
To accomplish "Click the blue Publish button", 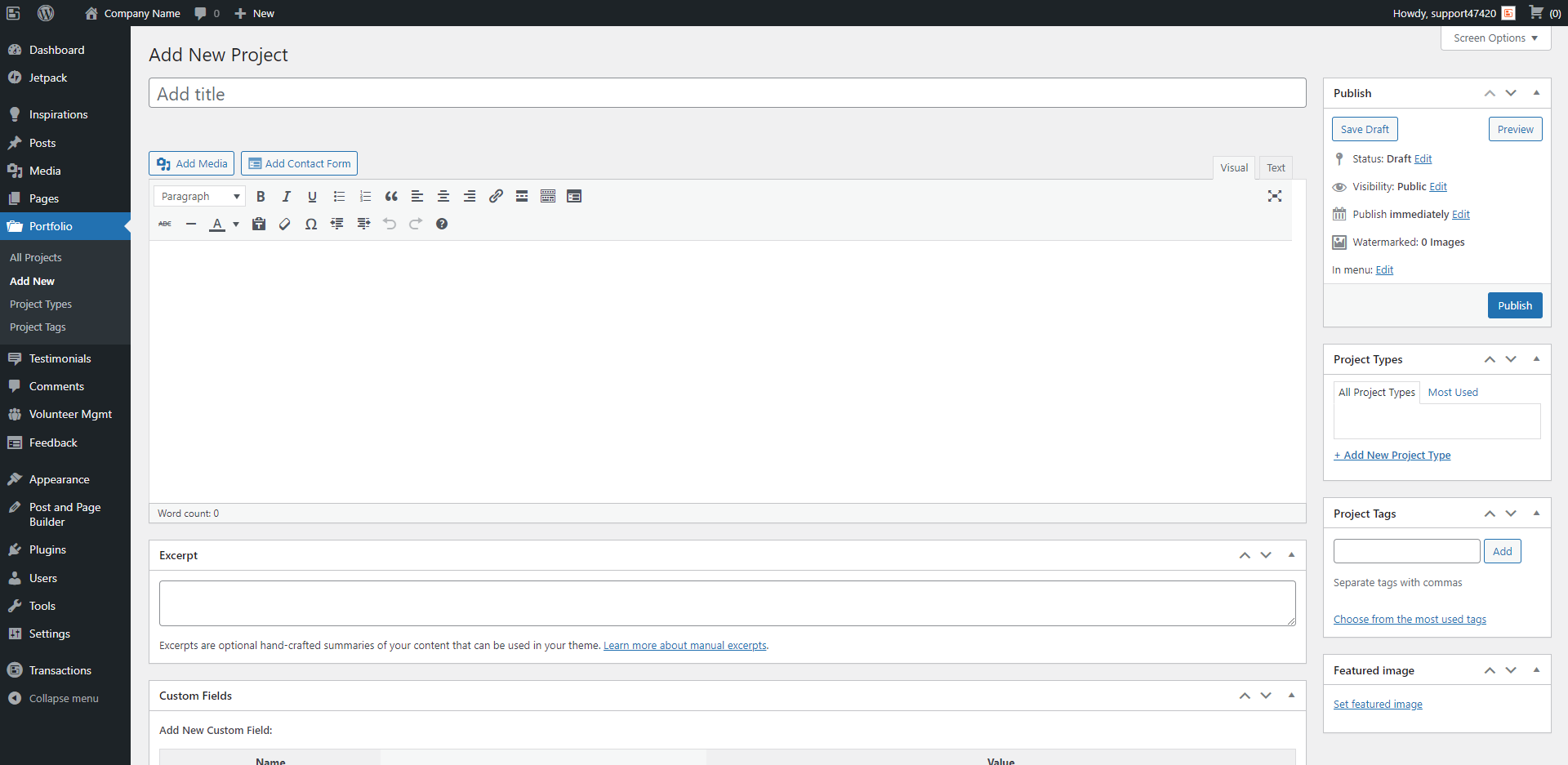I will (1515, 305).
